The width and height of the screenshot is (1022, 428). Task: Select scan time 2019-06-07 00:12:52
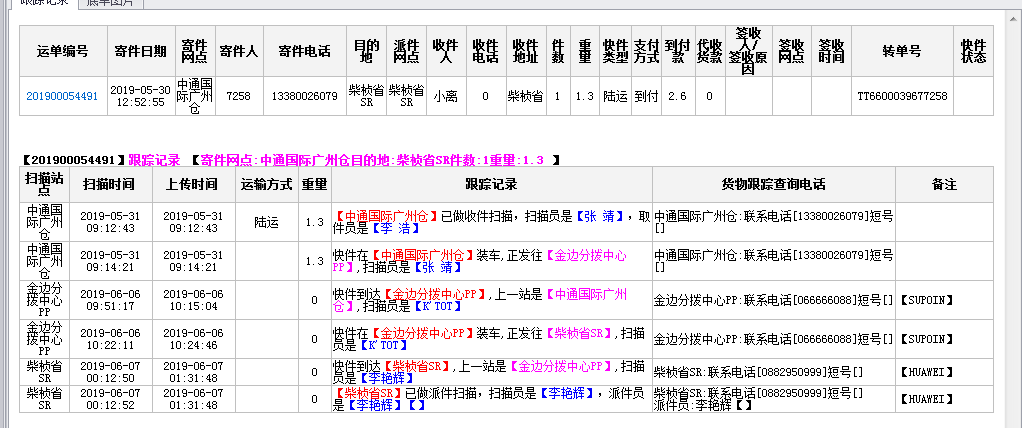[111, 399]
